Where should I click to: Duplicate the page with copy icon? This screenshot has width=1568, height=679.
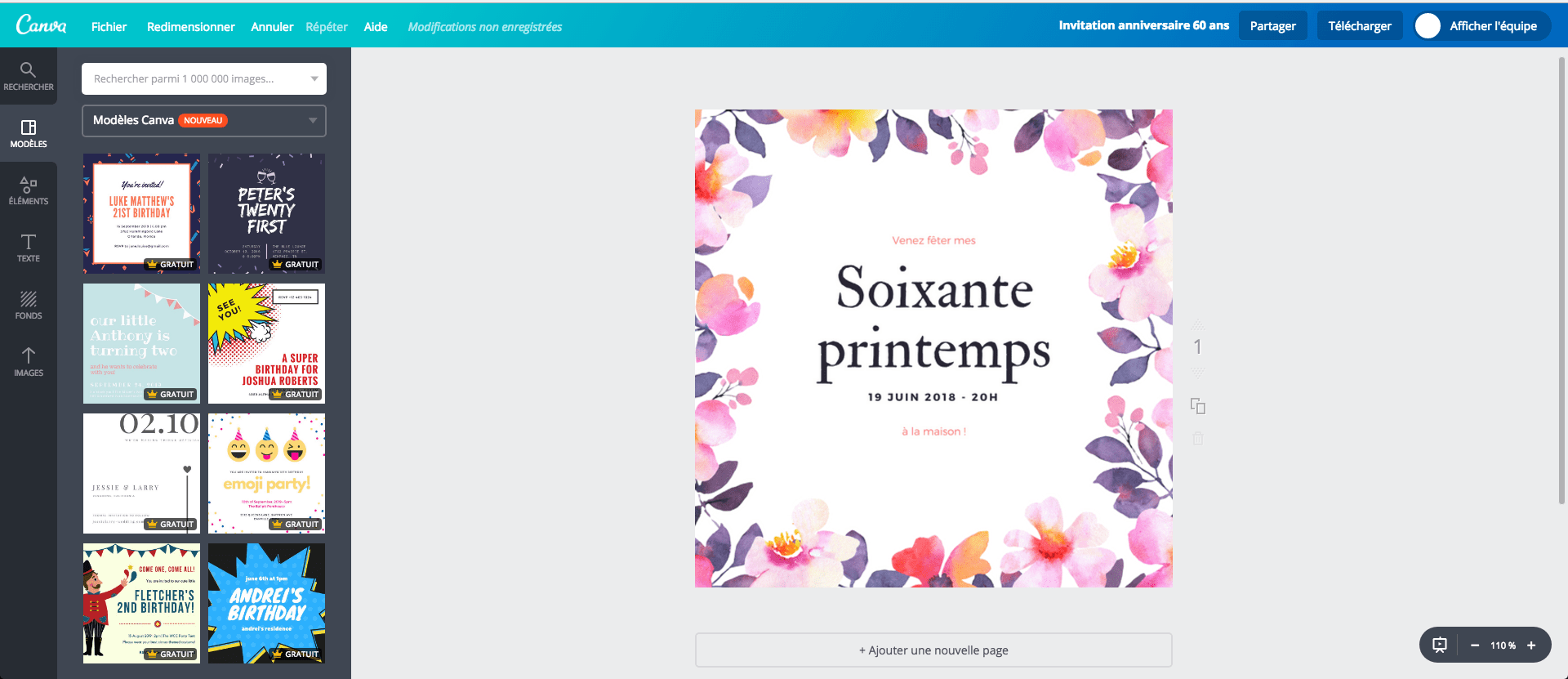click(1198, 406)
